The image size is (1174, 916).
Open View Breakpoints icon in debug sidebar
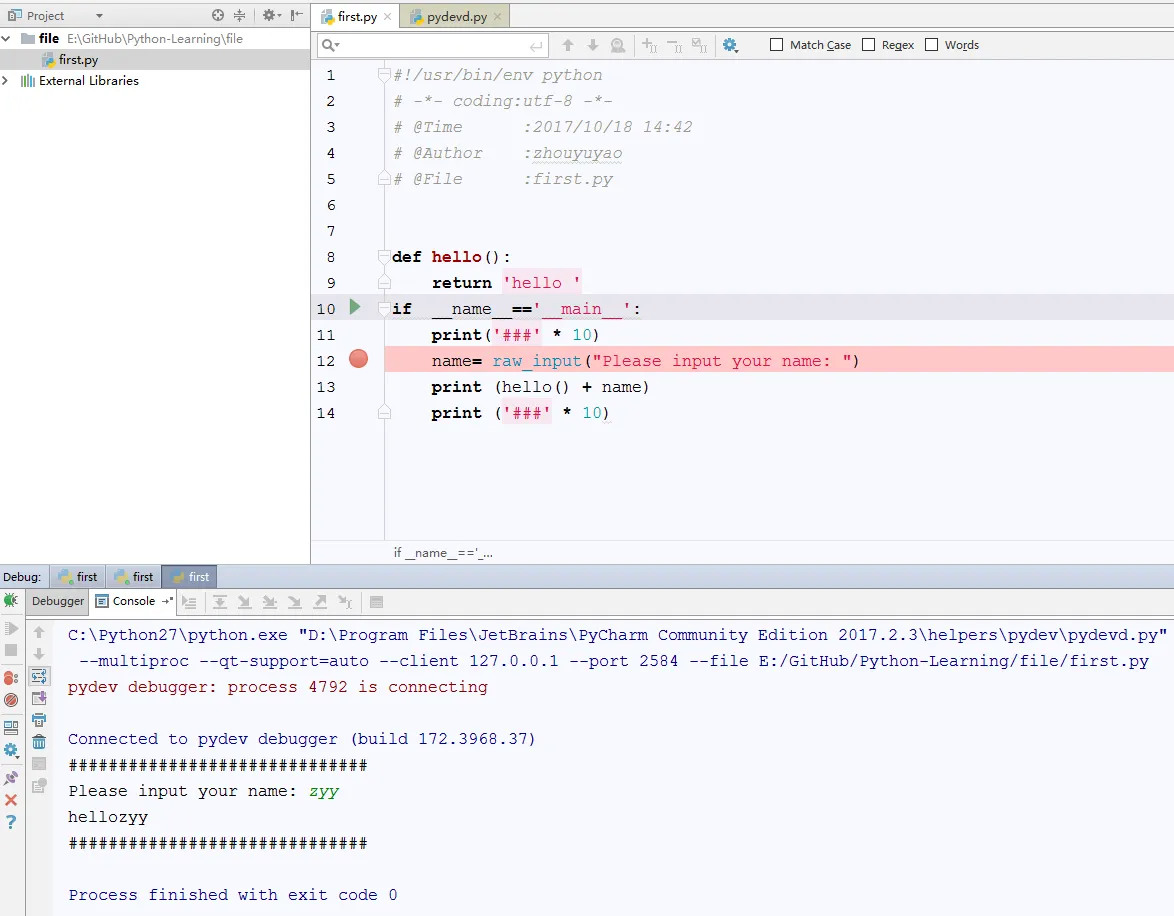point(11,677)
